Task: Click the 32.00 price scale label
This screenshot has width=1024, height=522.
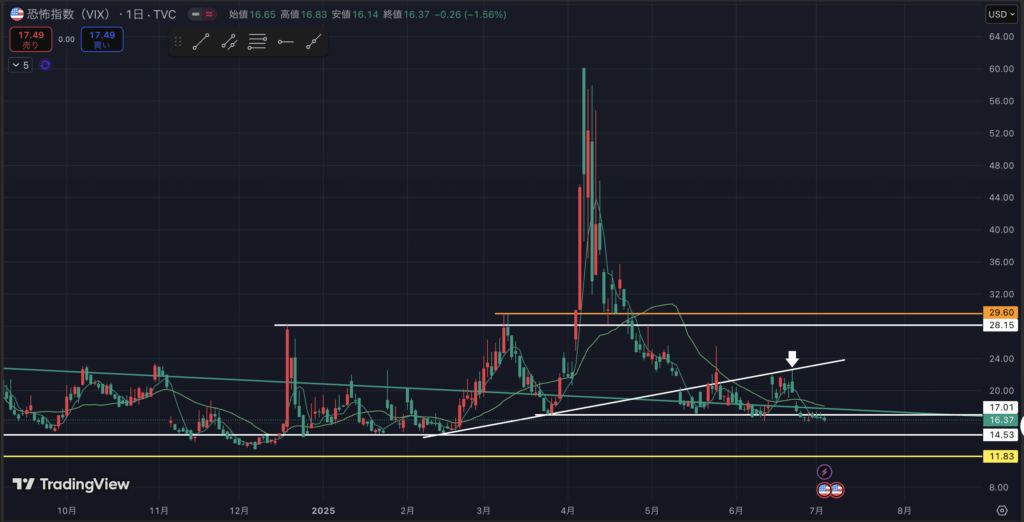Action: point(1002,294)
